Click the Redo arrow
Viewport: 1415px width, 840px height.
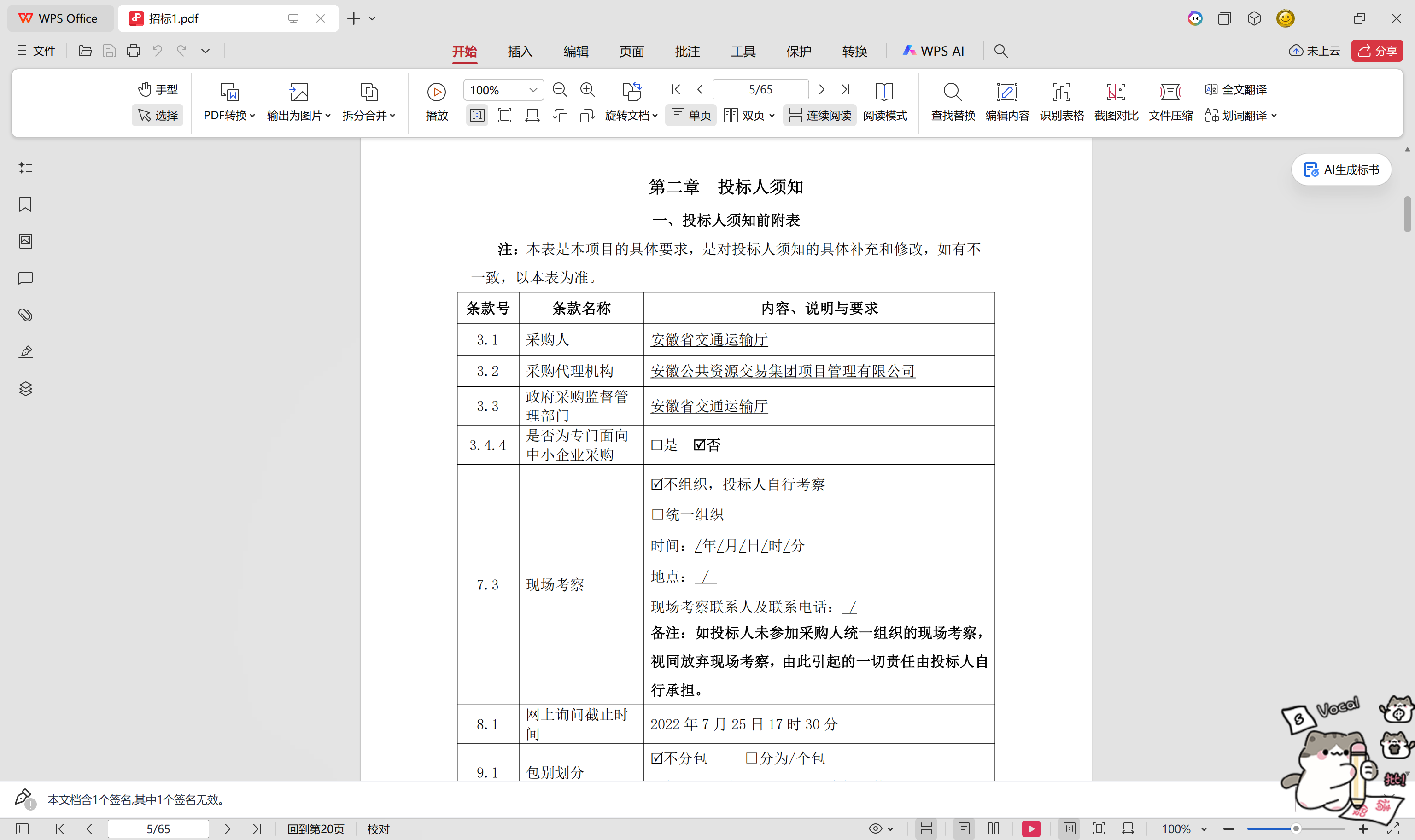pyautogui.click(x=181, y=51)
